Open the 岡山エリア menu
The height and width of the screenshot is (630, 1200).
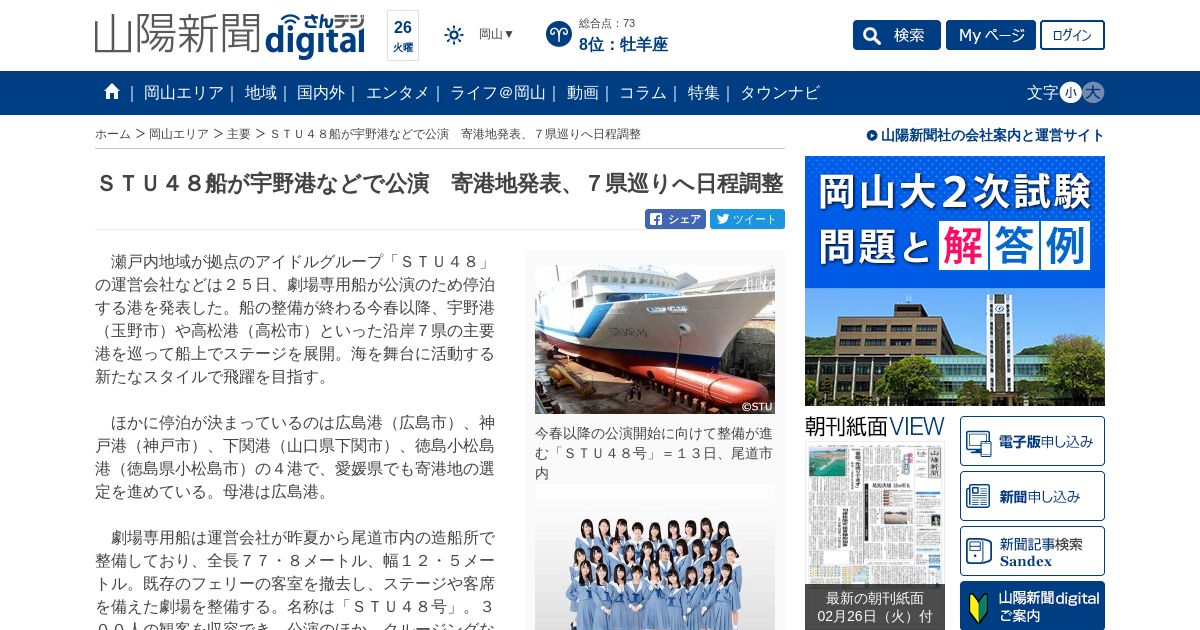[184, 92]
